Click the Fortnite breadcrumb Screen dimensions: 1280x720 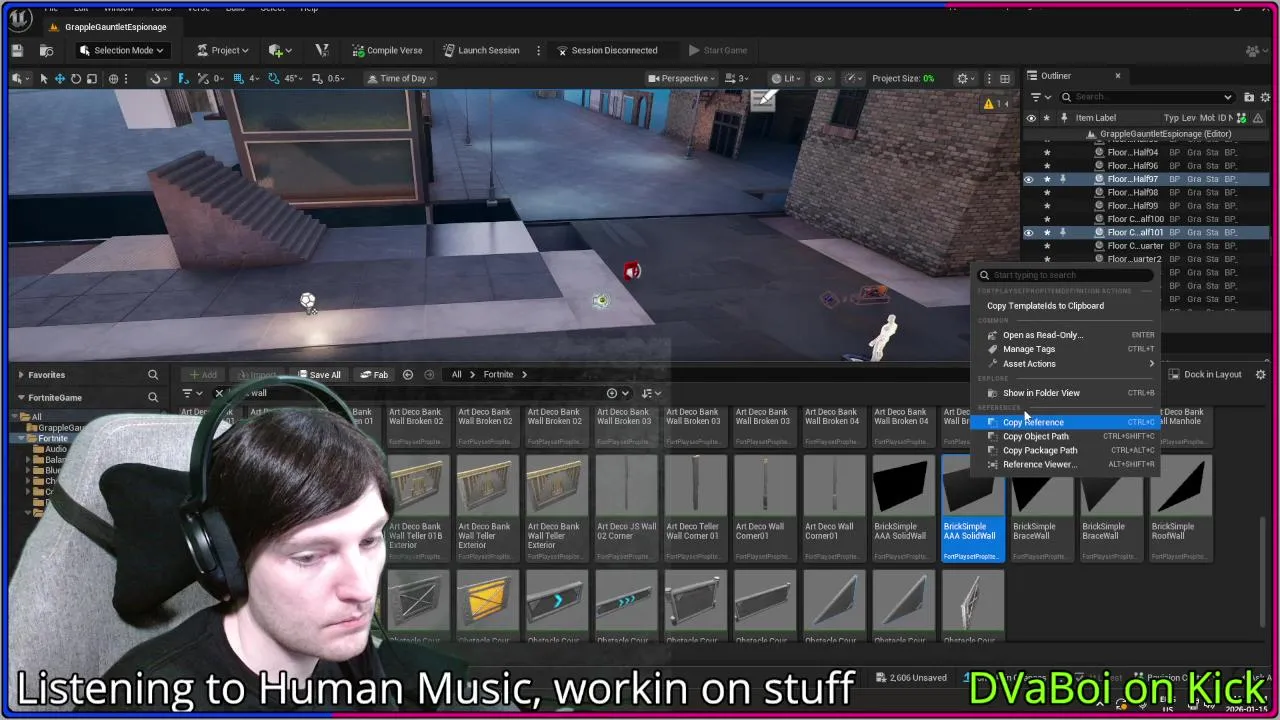[x=498, y=375]
